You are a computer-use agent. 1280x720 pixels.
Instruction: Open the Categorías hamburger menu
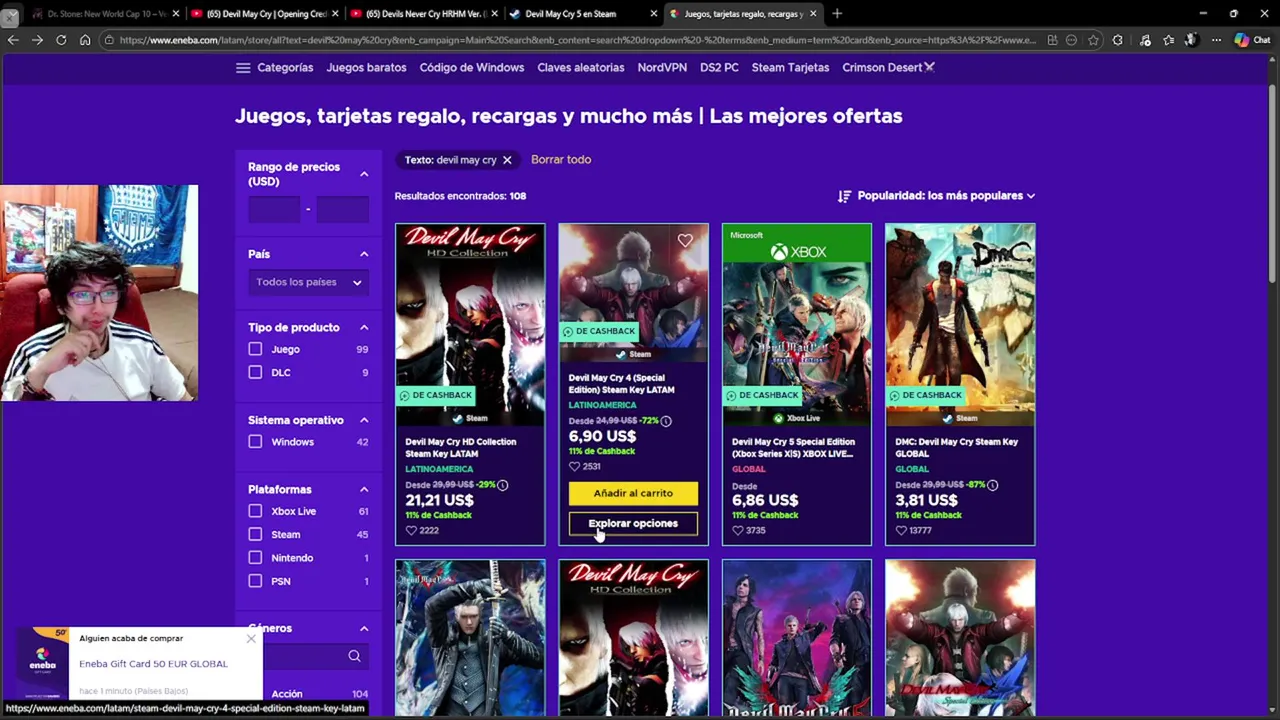coord(243,68)
